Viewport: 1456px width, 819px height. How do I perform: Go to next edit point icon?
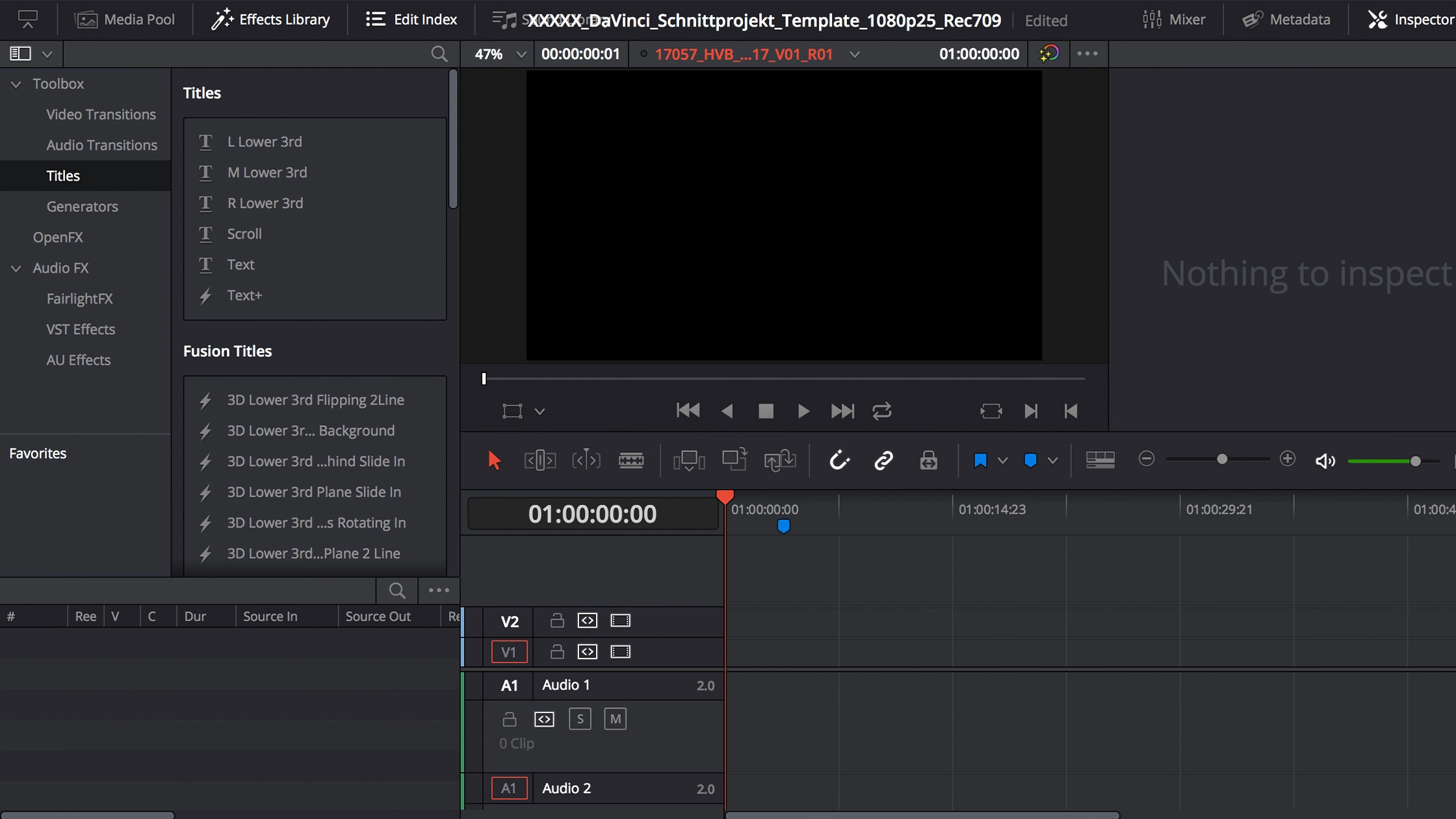1031,411
